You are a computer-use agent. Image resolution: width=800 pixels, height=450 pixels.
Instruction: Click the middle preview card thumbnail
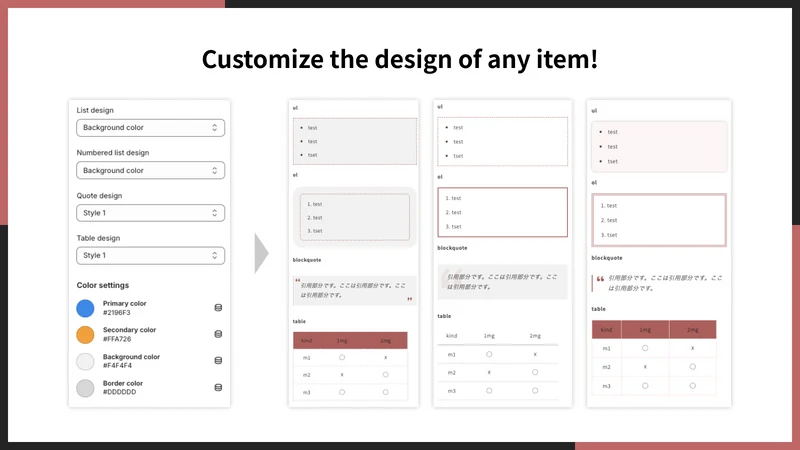503,253
